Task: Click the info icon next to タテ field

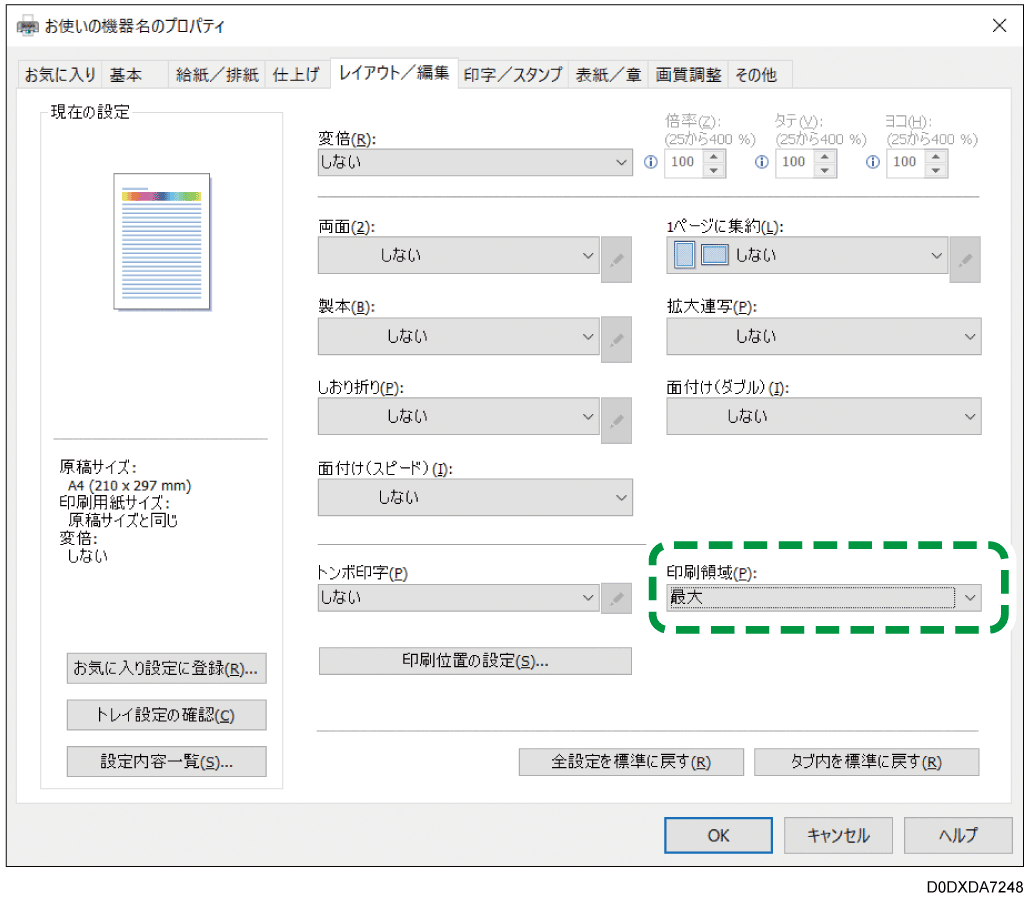Action: (761, 162)
